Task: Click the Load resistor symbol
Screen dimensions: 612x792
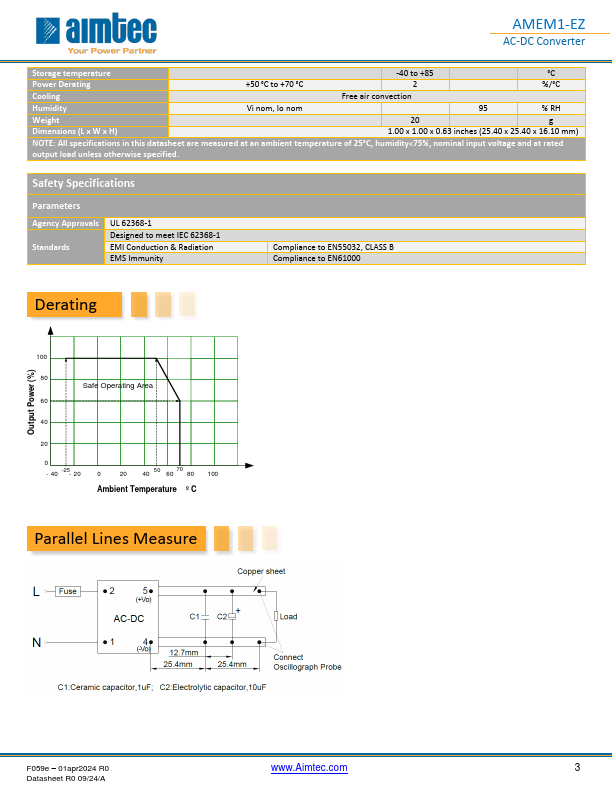Action: [x=276, y=616]
